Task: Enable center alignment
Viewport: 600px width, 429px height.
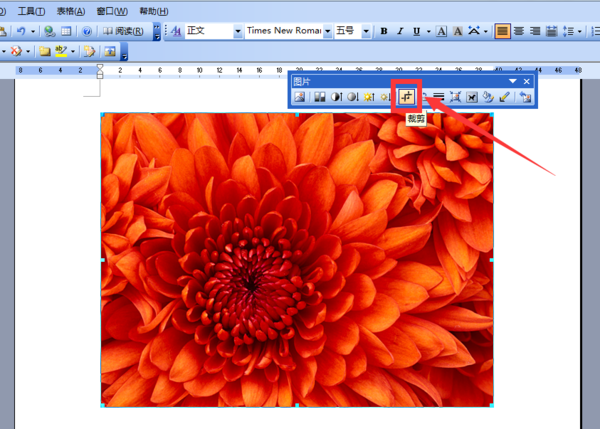Action: coord(518,31)
